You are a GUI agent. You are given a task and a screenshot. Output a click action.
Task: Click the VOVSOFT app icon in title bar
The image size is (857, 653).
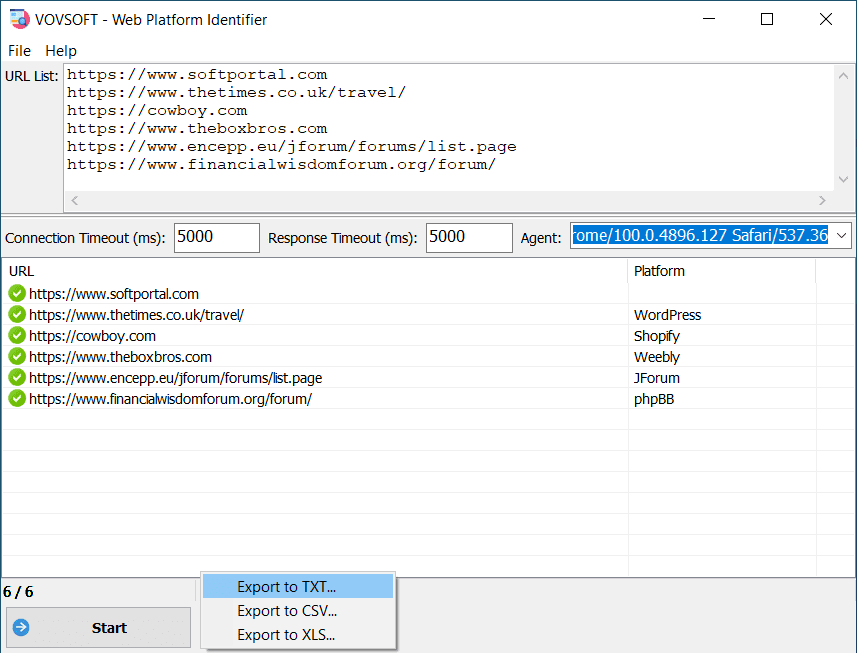coord(18,19)
